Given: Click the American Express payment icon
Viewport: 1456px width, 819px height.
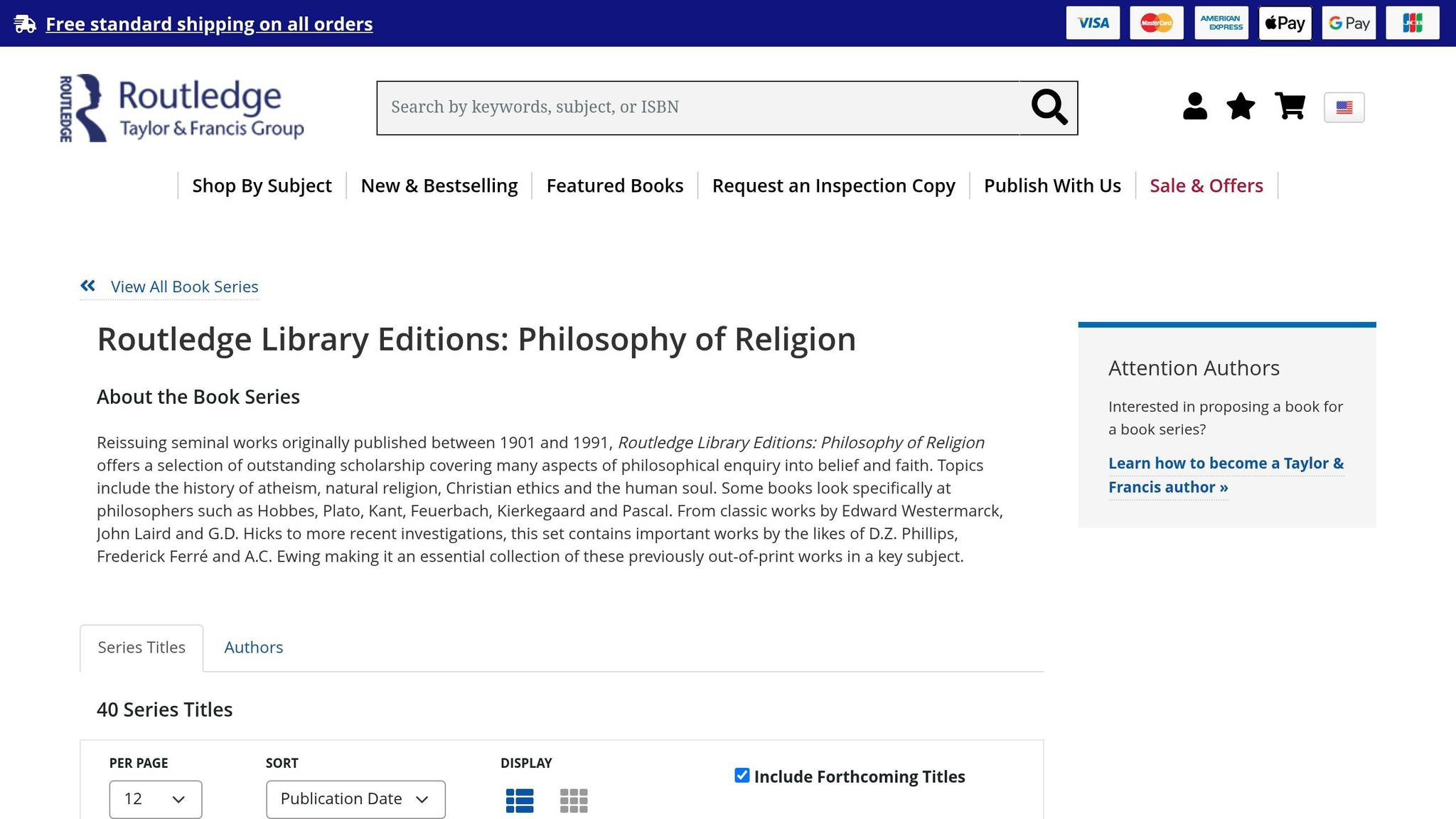Looking at the screenshot, I should pyautogui.click(x=1221, y=23).
